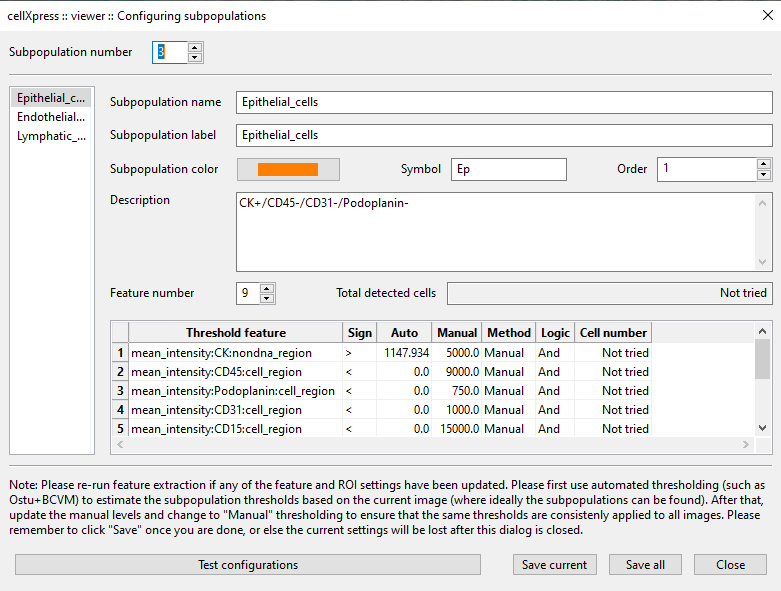The image size is (781, 591).
Task: Close the dialog with the X icon
Action: coord(768,15)
